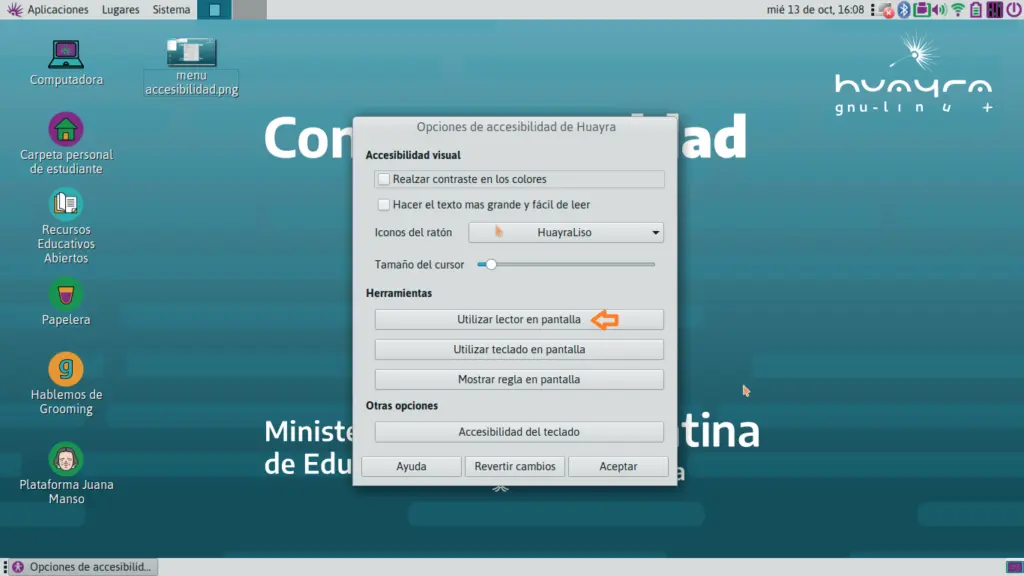Click the purple screenshot tray icon
Screen dimensions: 1024x576
click(921, 10)
